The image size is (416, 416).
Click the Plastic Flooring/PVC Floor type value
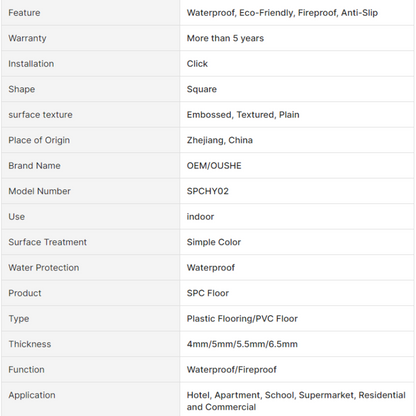[x=242, y=319]
